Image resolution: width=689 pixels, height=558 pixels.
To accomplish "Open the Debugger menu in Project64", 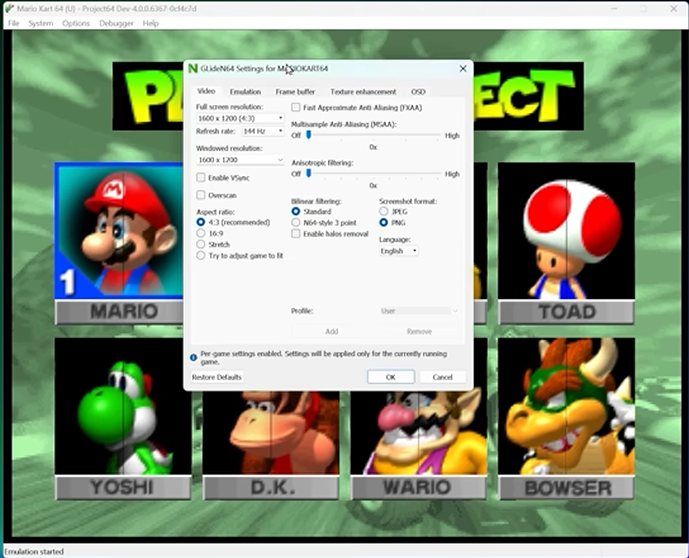I will coord(116,23).
